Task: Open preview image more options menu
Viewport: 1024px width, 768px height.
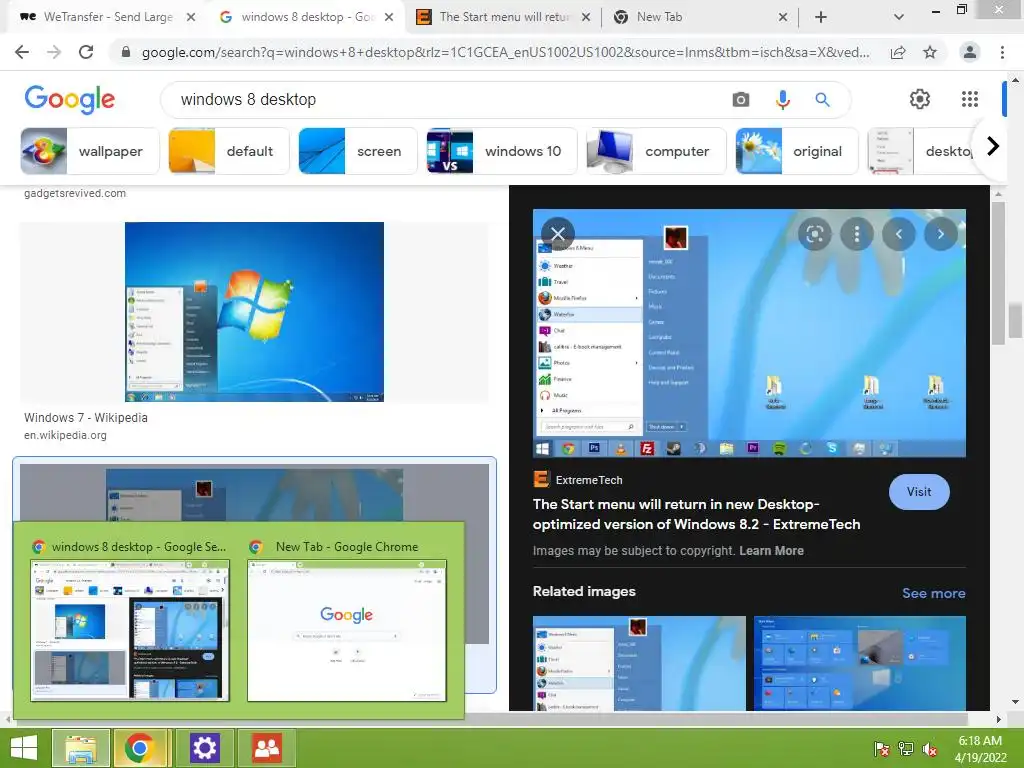Action: (857, 234)
